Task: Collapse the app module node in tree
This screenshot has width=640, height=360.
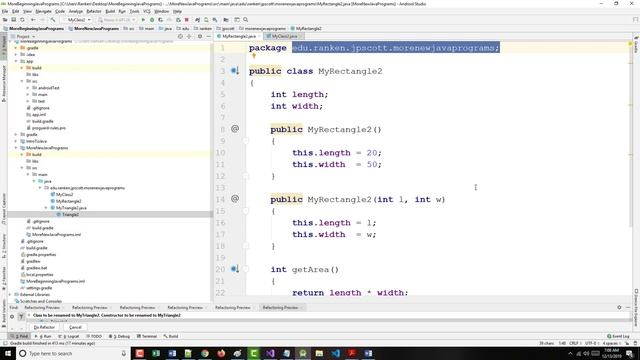Action: tap(16, 61)
